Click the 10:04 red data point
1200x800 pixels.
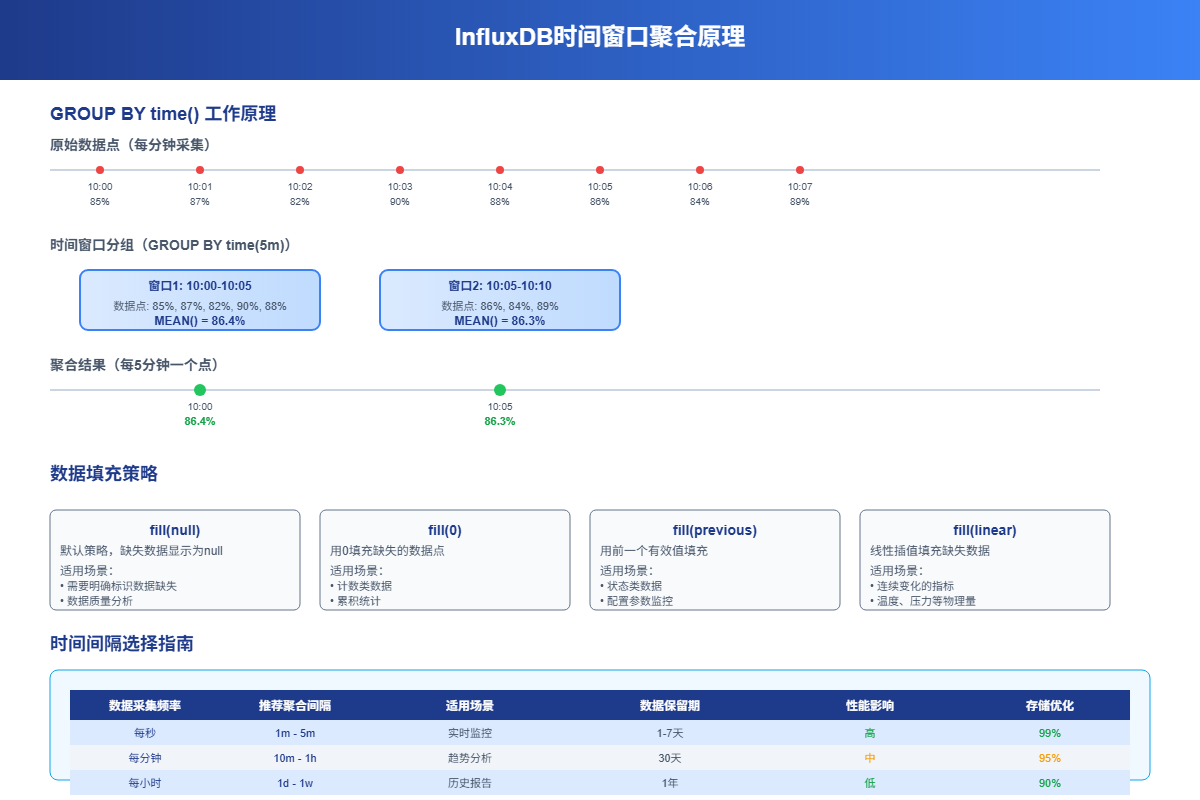point(500,170)
